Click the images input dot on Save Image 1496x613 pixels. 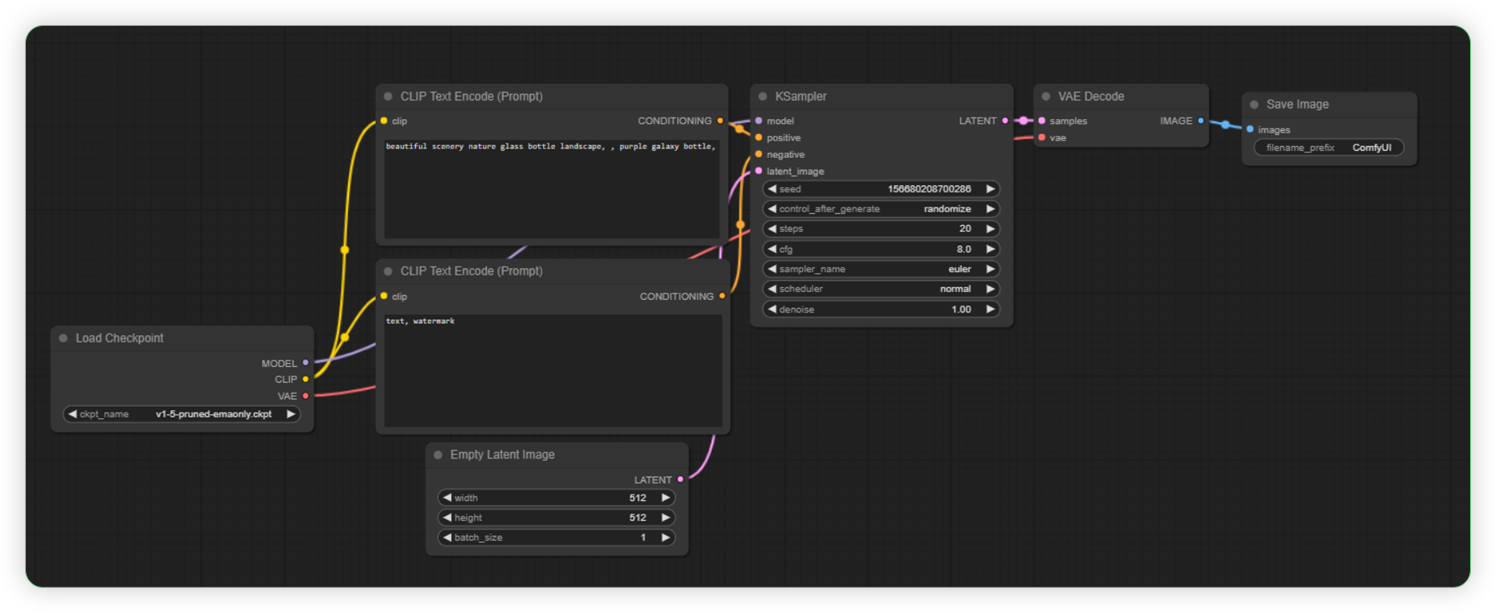[x=1251, y=129]
